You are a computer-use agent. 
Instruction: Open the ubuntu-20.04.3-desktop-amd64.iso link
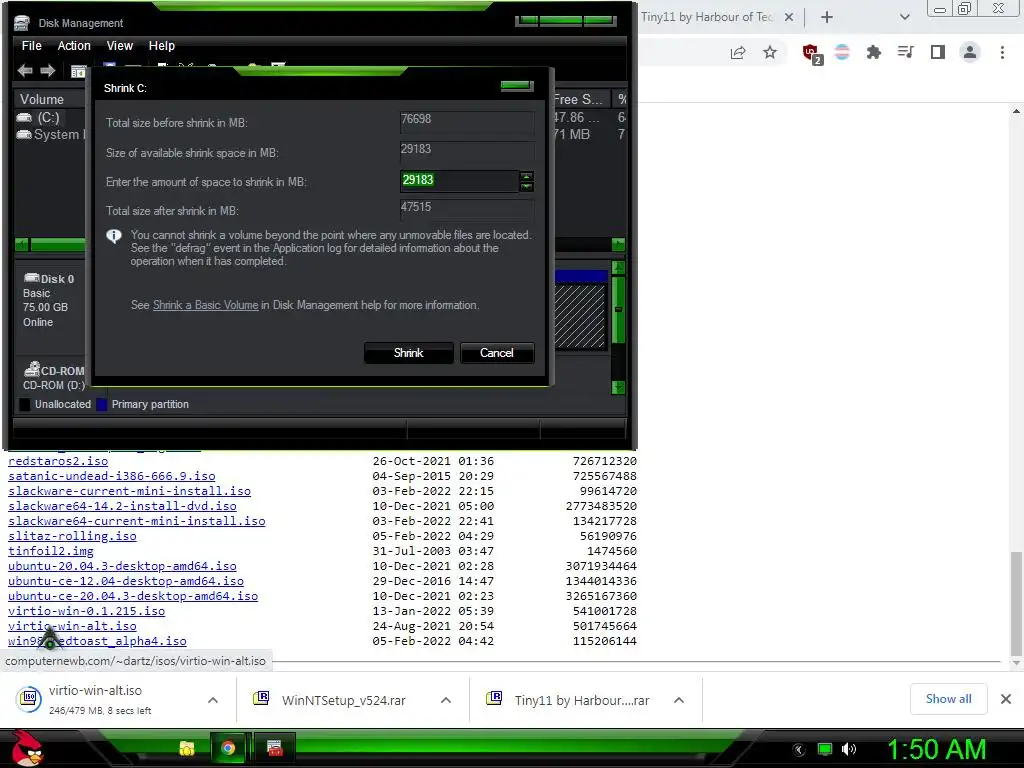click(122, 566)
